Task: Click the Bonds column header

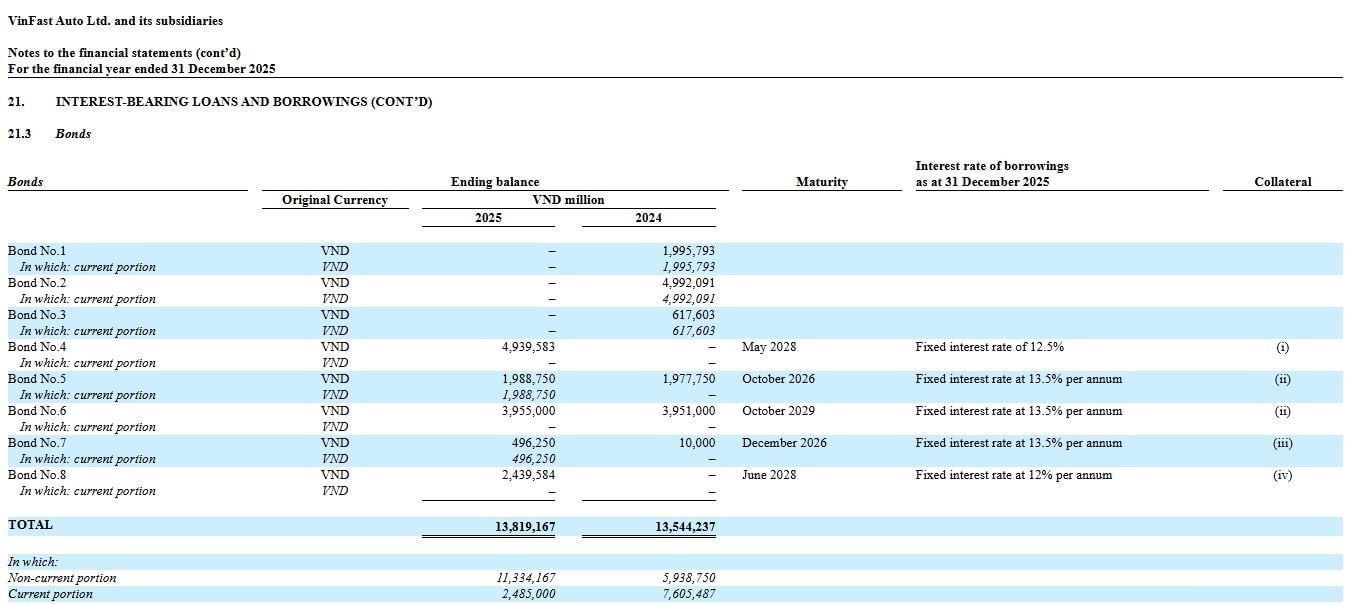Action: pyautogui.click(x=26, y=182)
